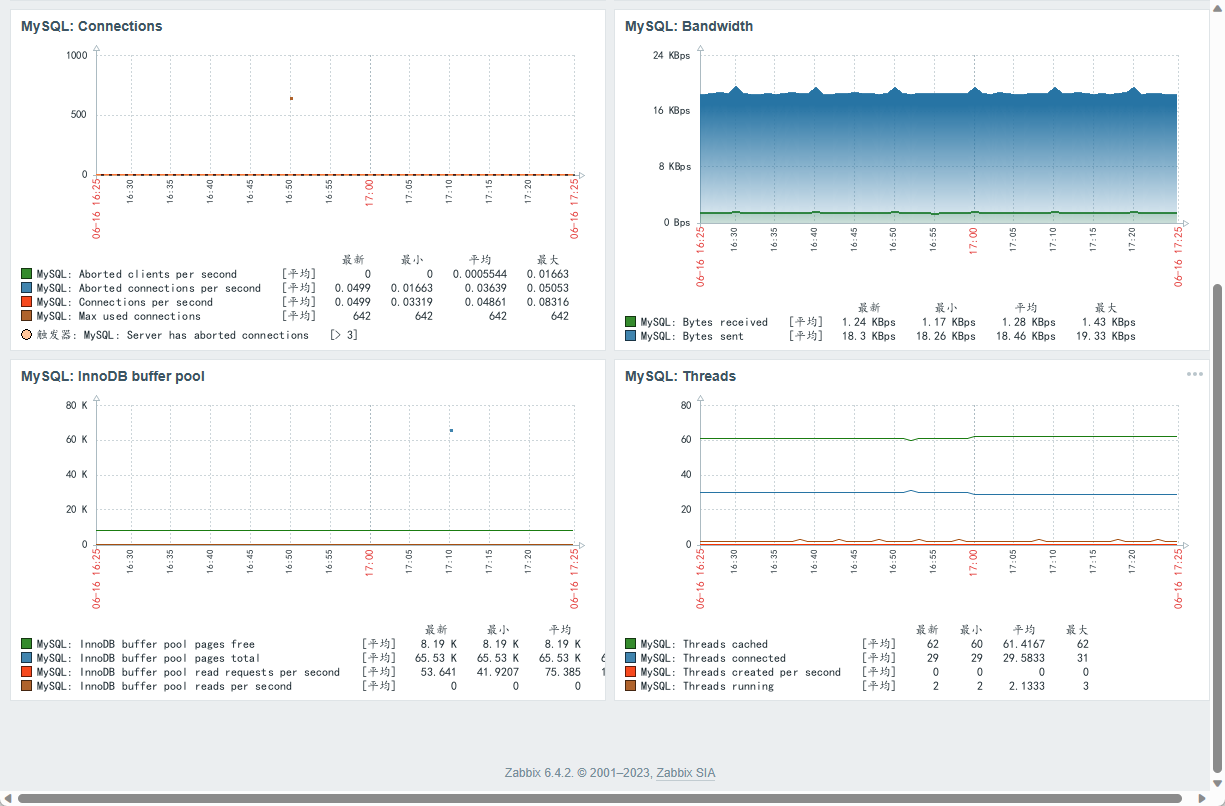Click the Zabbix 6.4.2 copyright footer text
The image size is (1225, 806).
[x=578, y=773]
